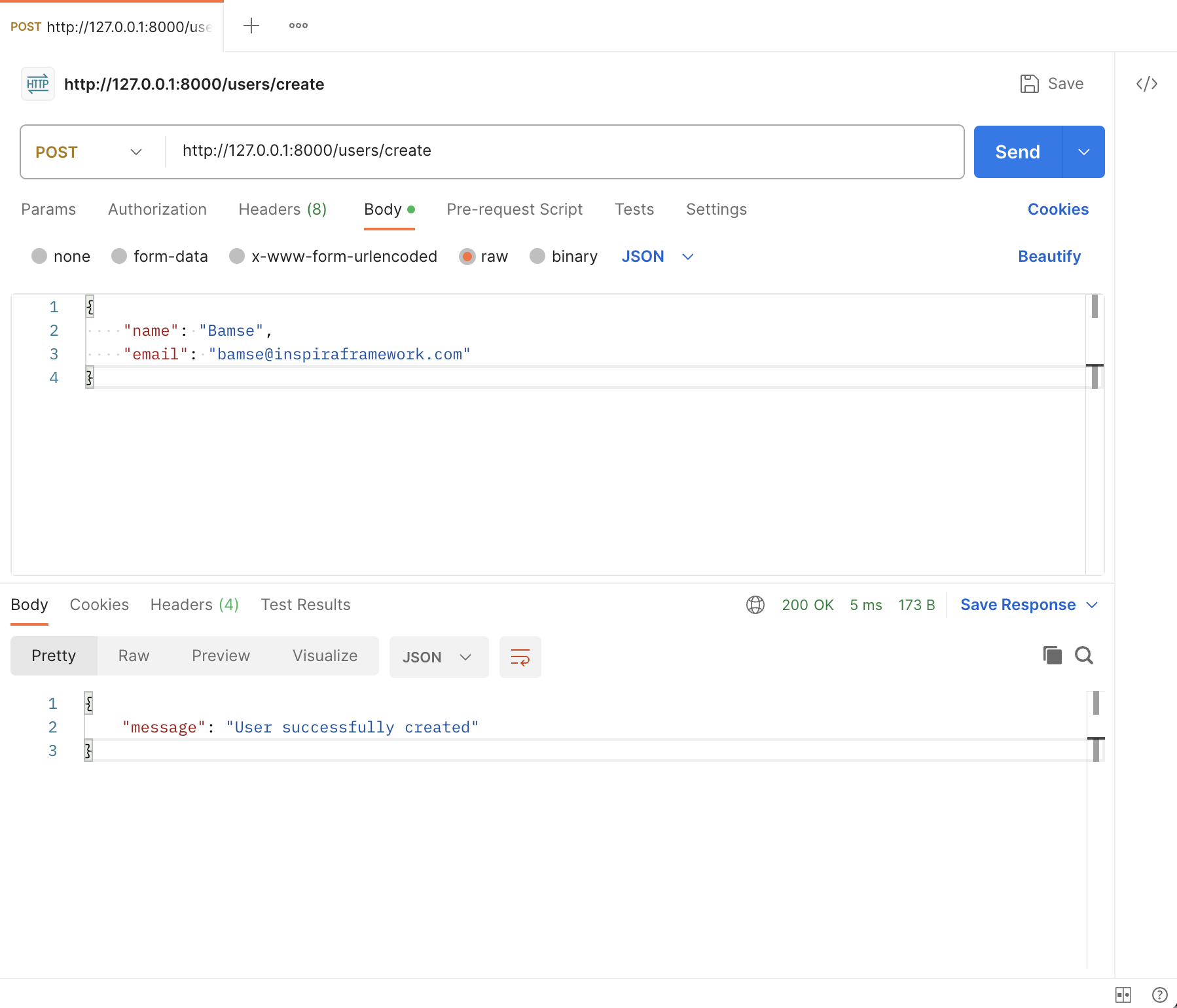This screenshot has width=1177, height=1008.
Task: Open the Pre-request Script tab
Action: tap(515, 209)
